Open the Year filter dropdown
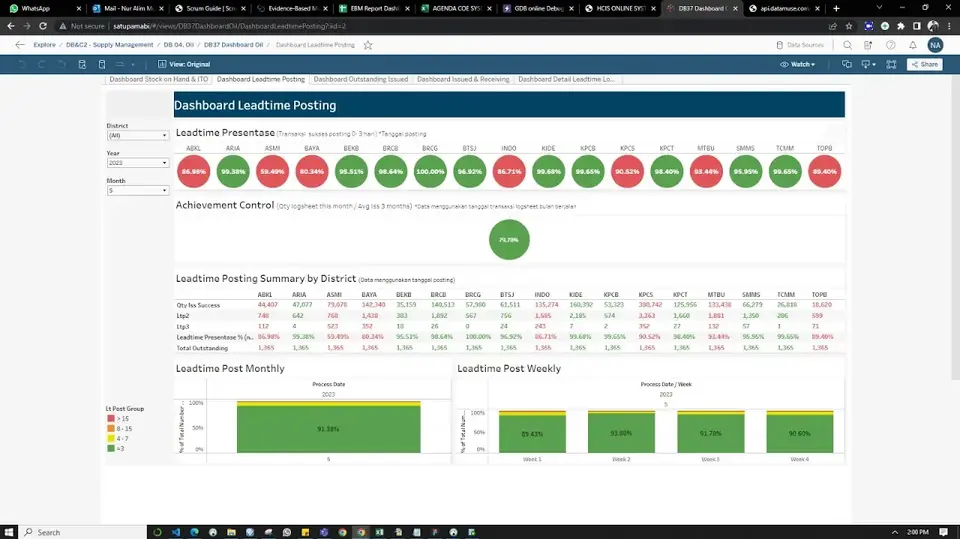960x539 pixels. (137, 163)
